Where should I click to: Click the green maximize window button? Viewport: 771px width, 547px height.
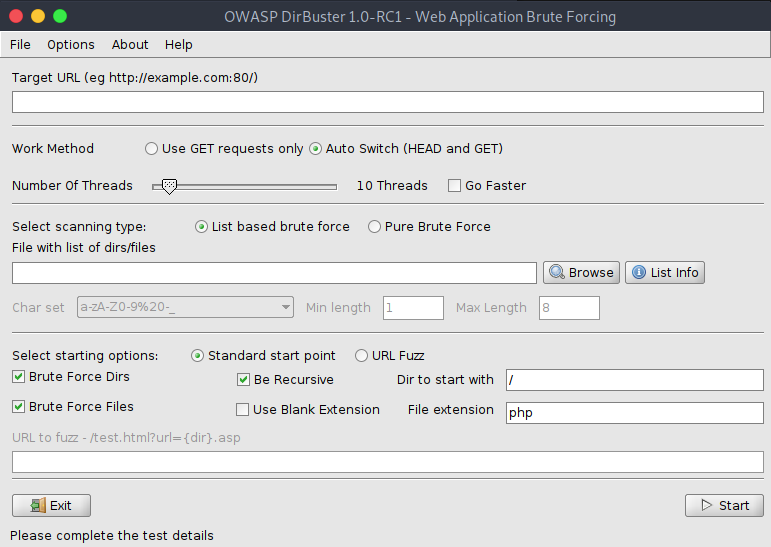(x=60, y=16)
